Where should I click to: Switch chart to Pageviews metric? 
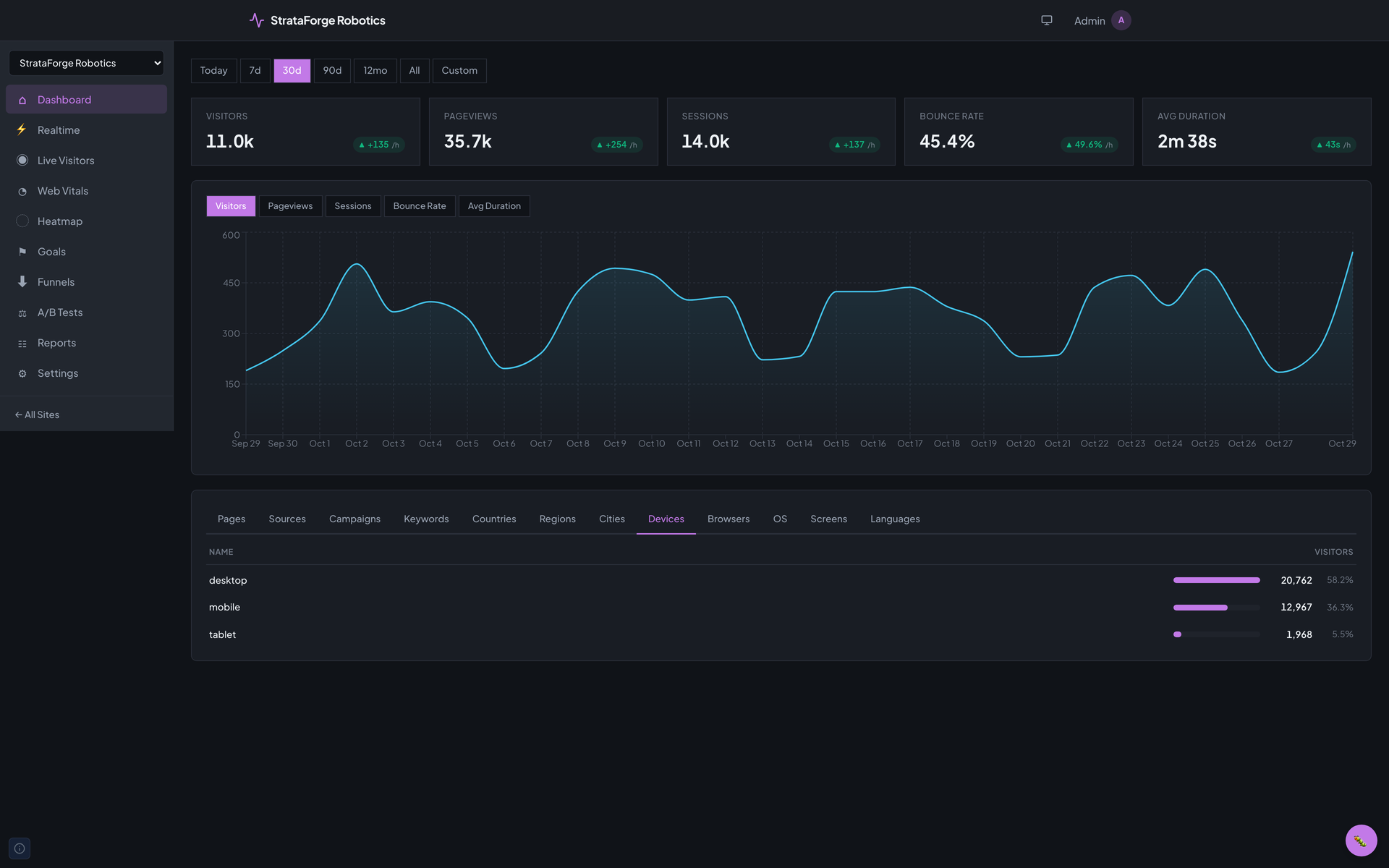[290, 206]
